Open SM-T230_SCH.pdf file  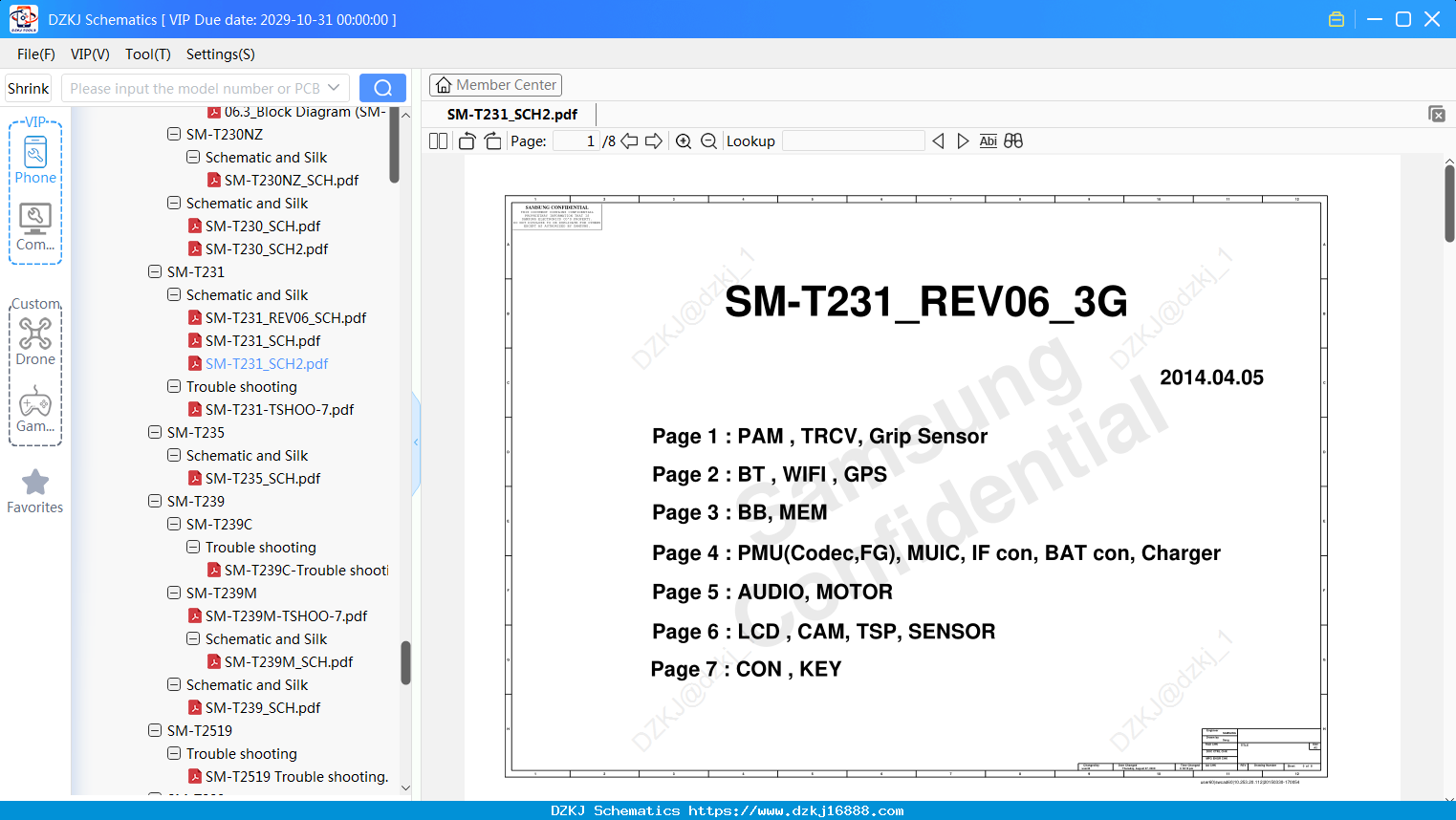coord(263,226)
